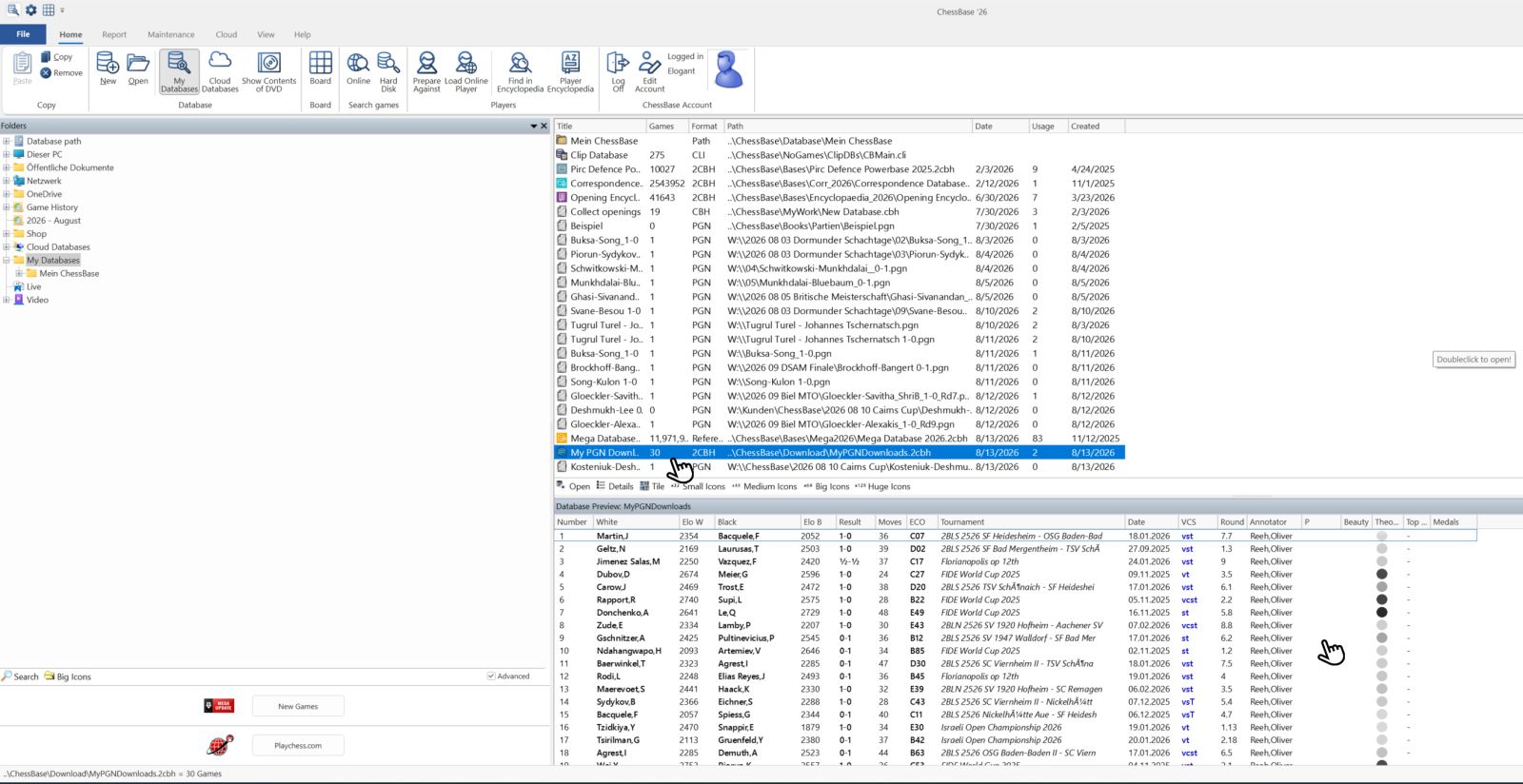The image size is (1523, 784).
Task: Click the Opening Encyclopaedia database icon
Action: pos(562,198)
